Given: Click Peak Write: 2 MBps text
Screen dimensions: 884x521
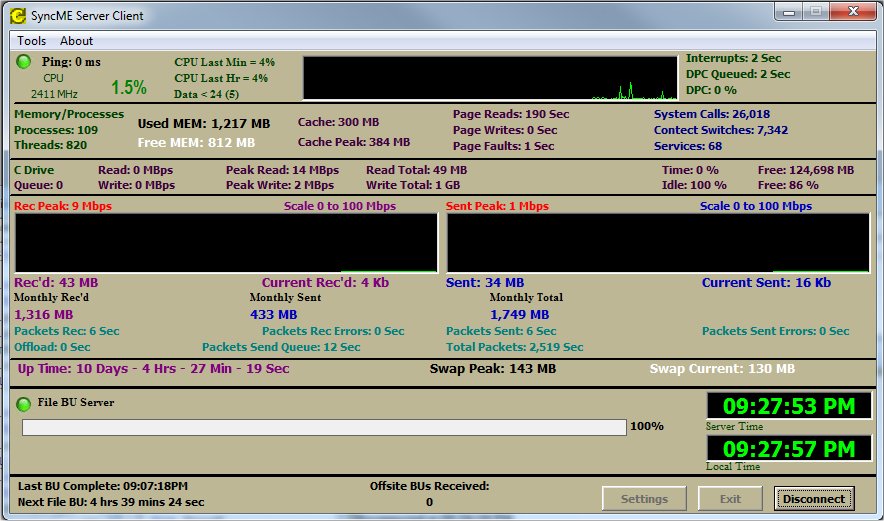Looking at the screenshot, I should coord(280,185).
